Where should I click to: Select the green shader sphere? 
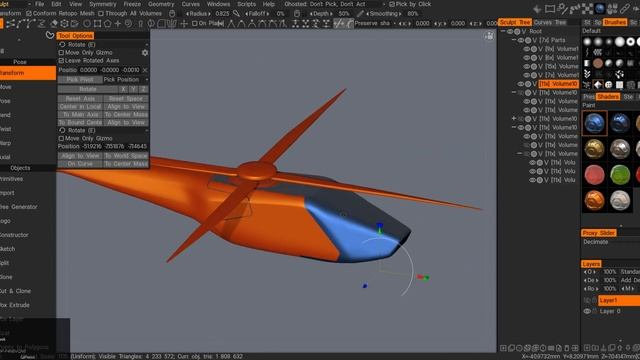(x=620, y=175)
